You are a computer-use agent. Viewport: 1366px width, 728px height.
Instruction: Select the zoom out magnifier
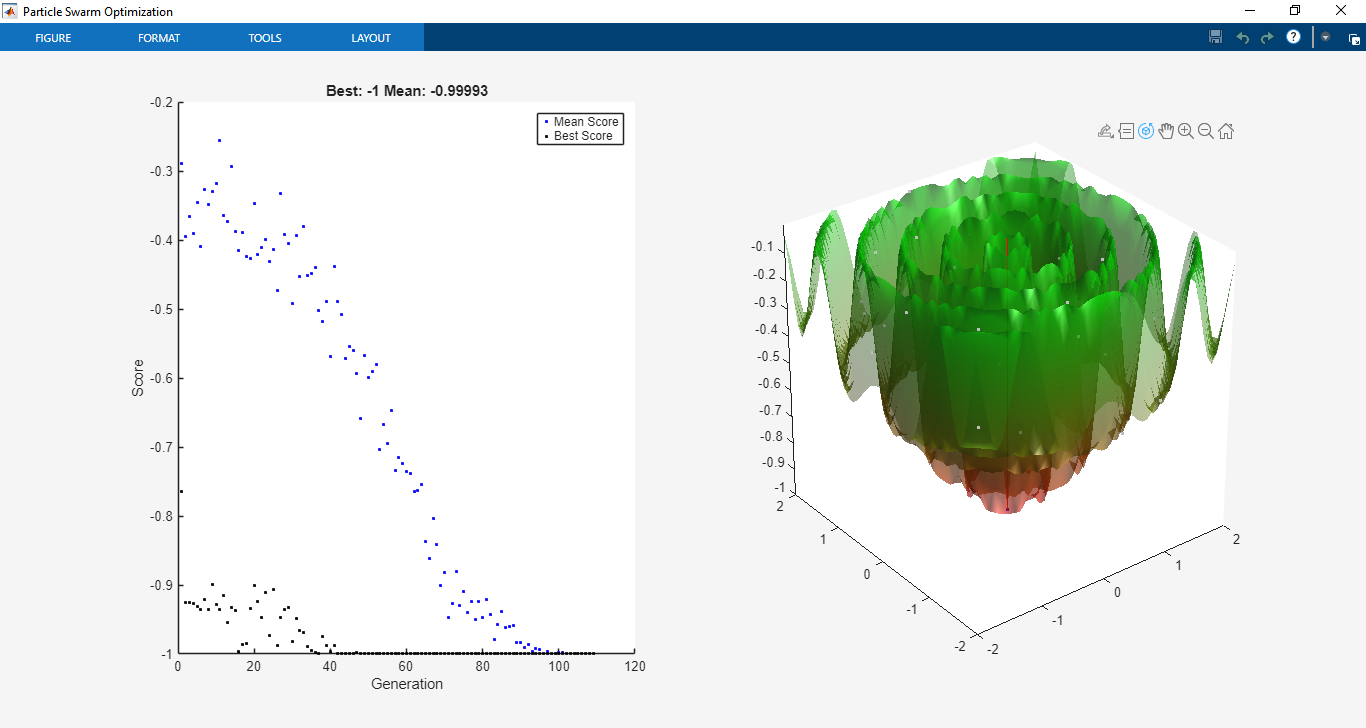(x=1206, y=131)
